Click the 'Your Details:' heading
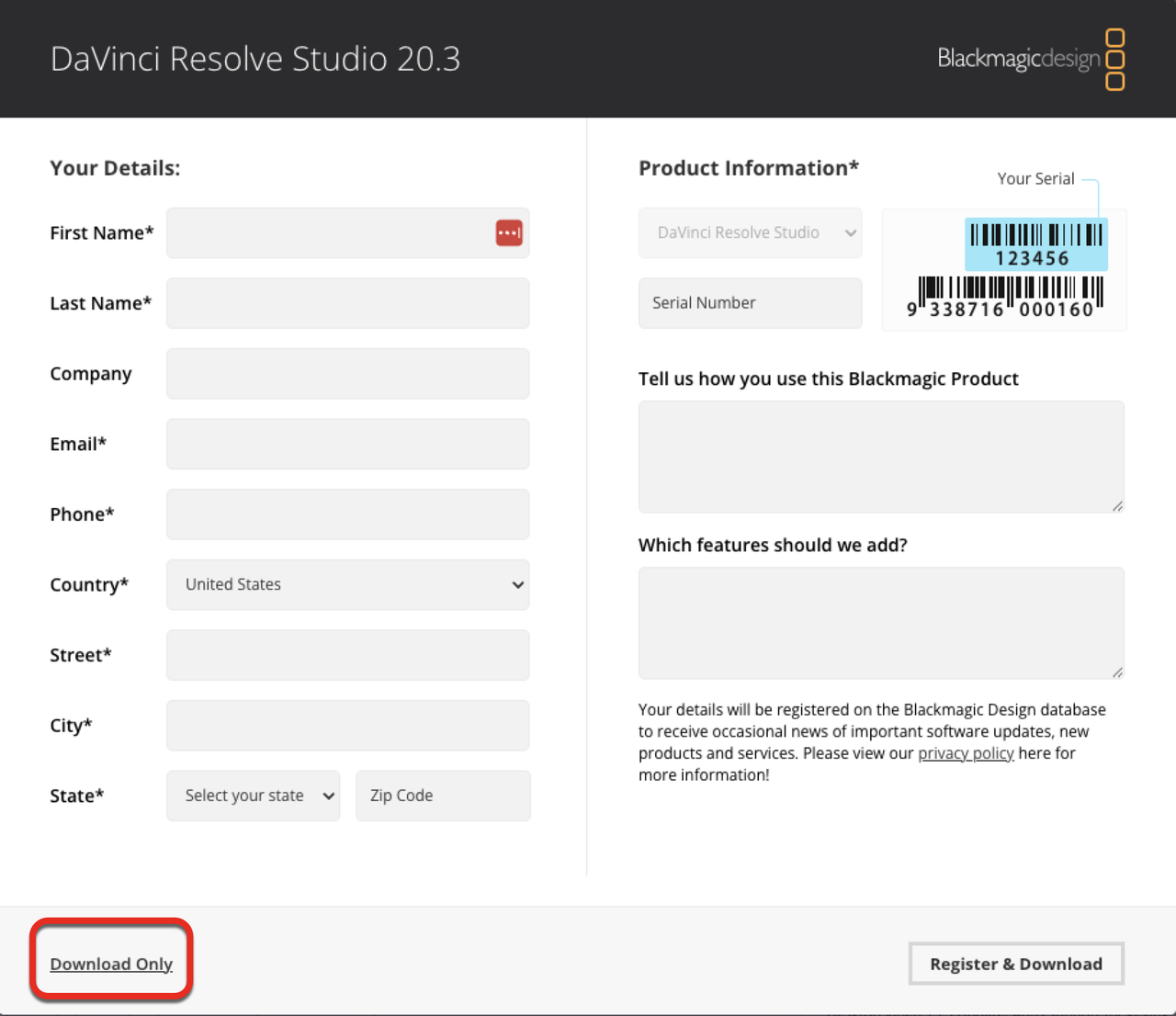Screen dimensions: 1176x1016 [115, 168]
